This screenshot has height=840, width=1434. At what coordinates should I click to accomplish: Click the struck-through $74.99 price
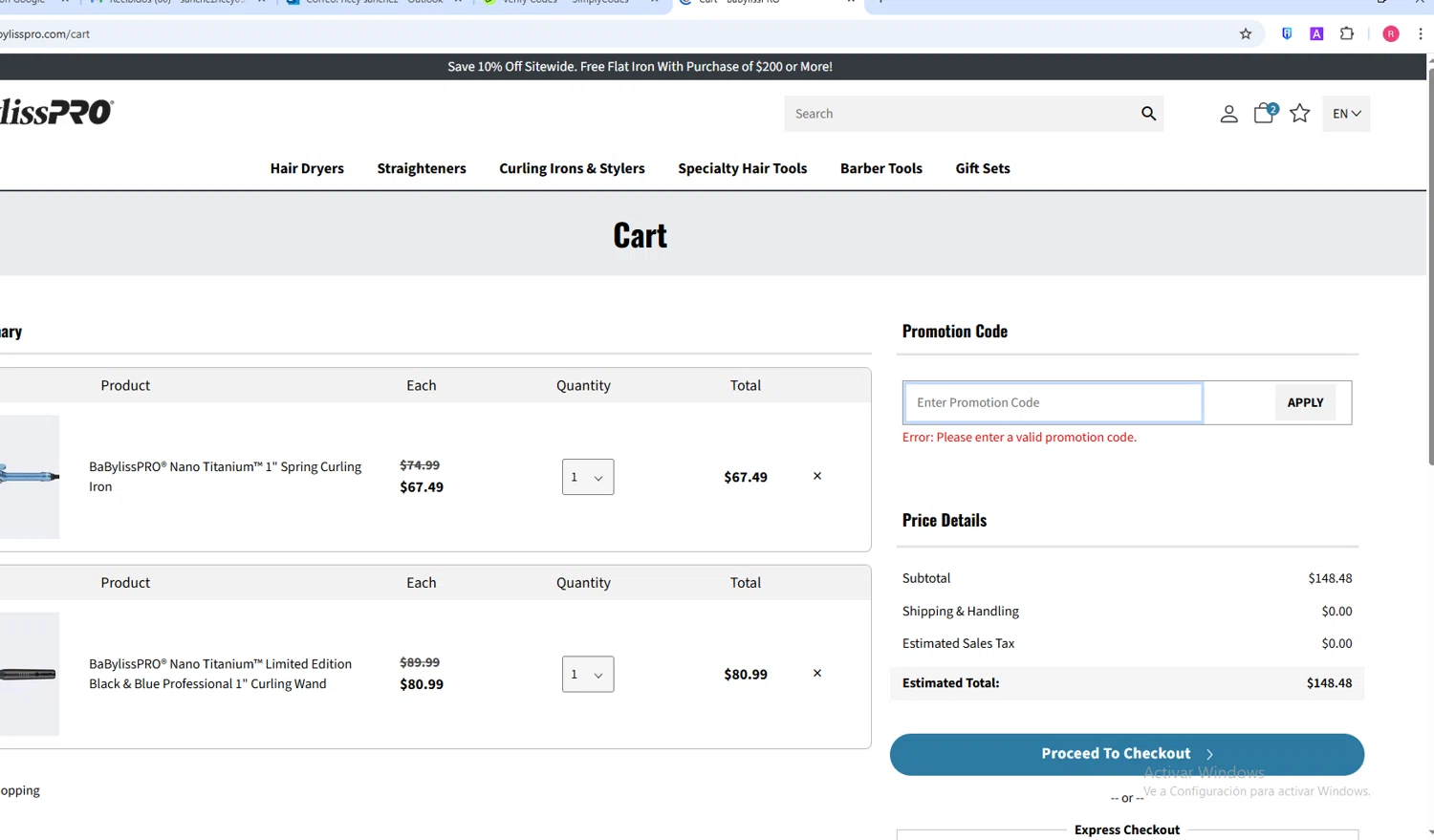point(420,465)
